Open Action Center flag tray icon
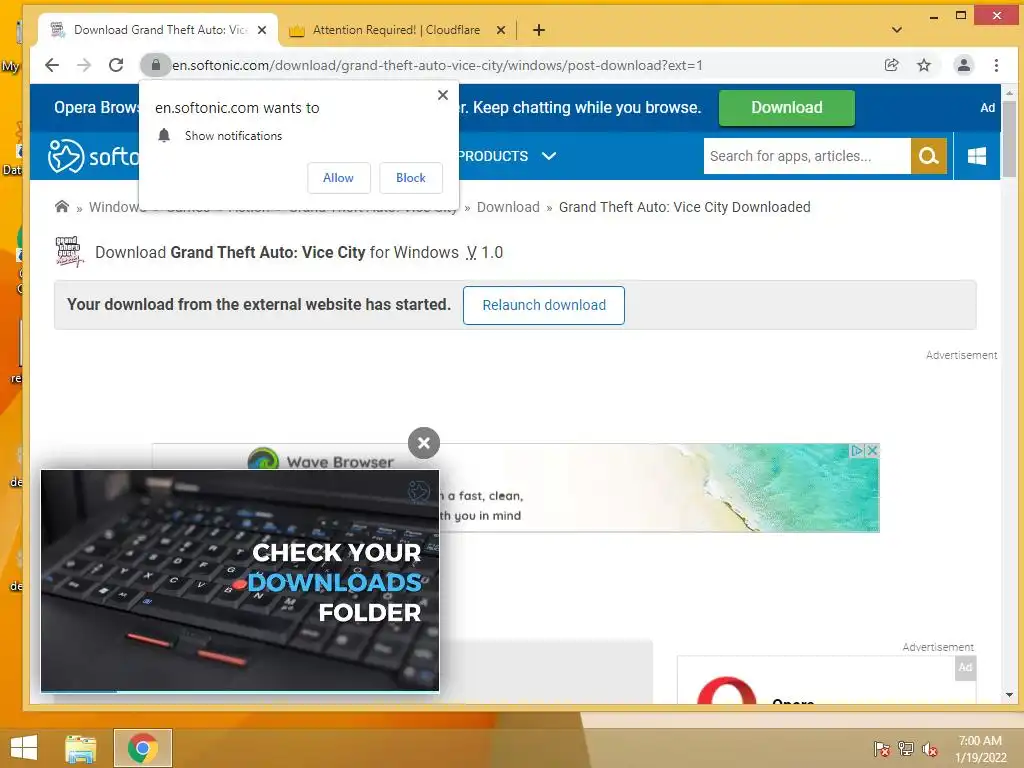This screenshot has width=1024, height=768. pos(882,749)
